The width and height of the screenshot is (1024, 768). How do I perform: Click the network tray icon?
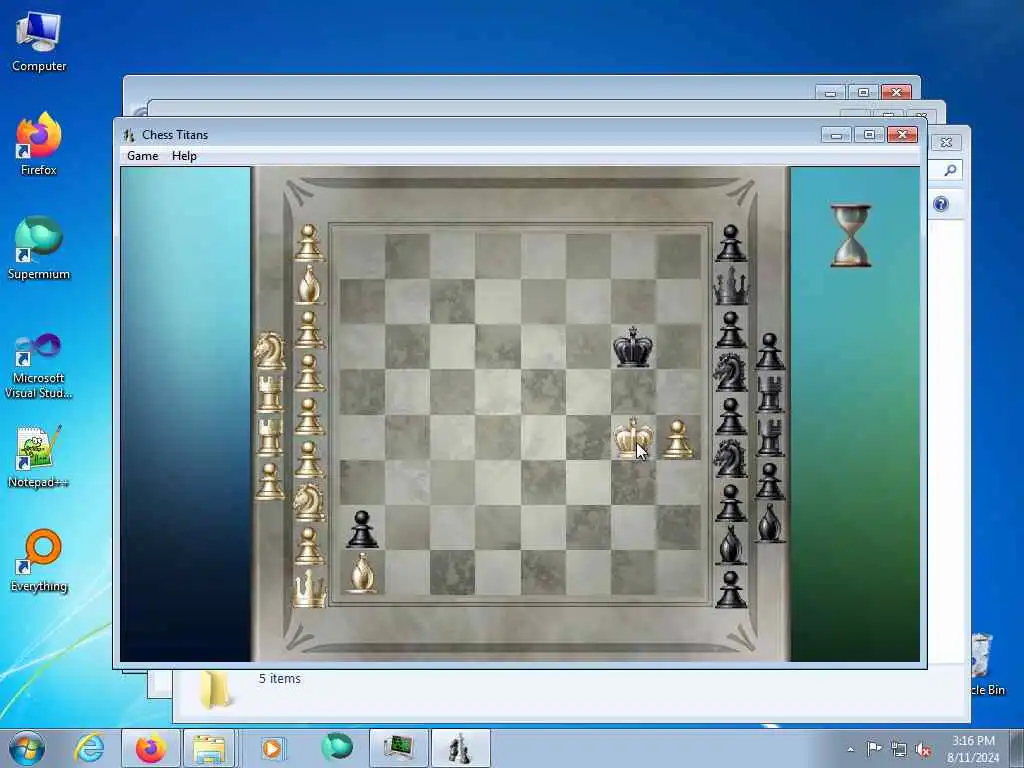(x=899, y=750)
